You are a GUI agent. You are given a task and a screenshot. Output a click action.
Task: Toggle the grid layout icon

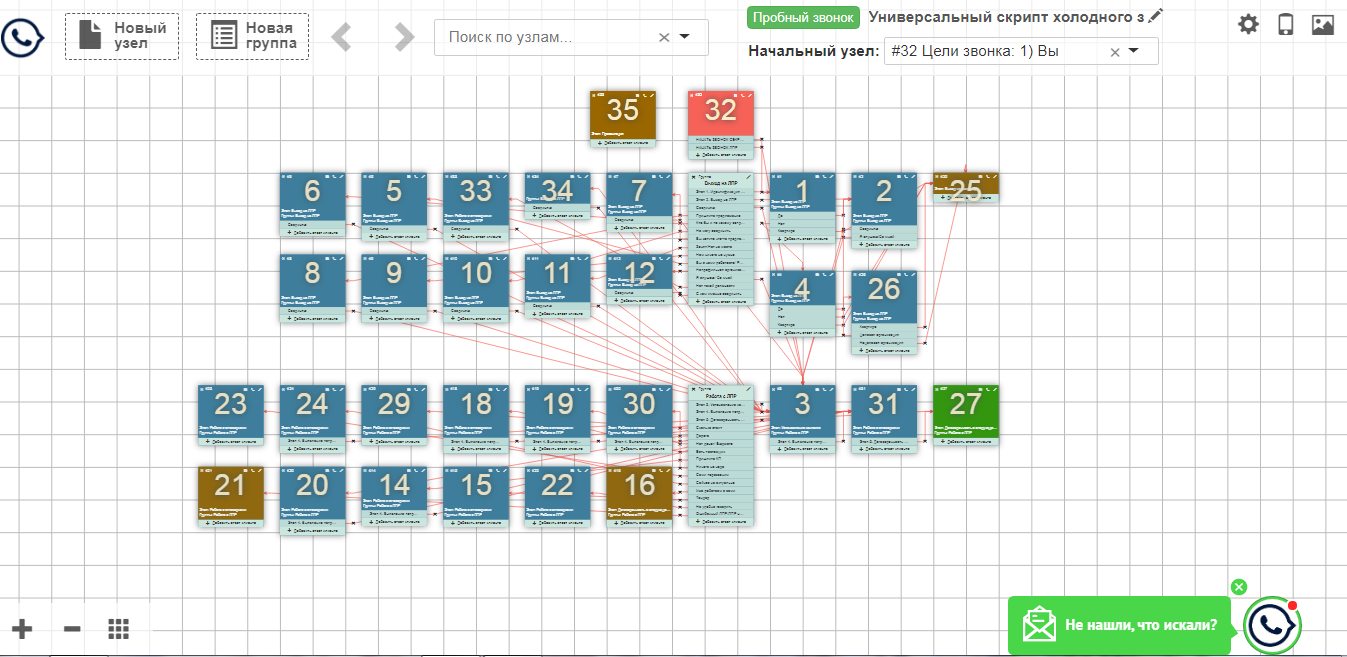pos(119,629)
